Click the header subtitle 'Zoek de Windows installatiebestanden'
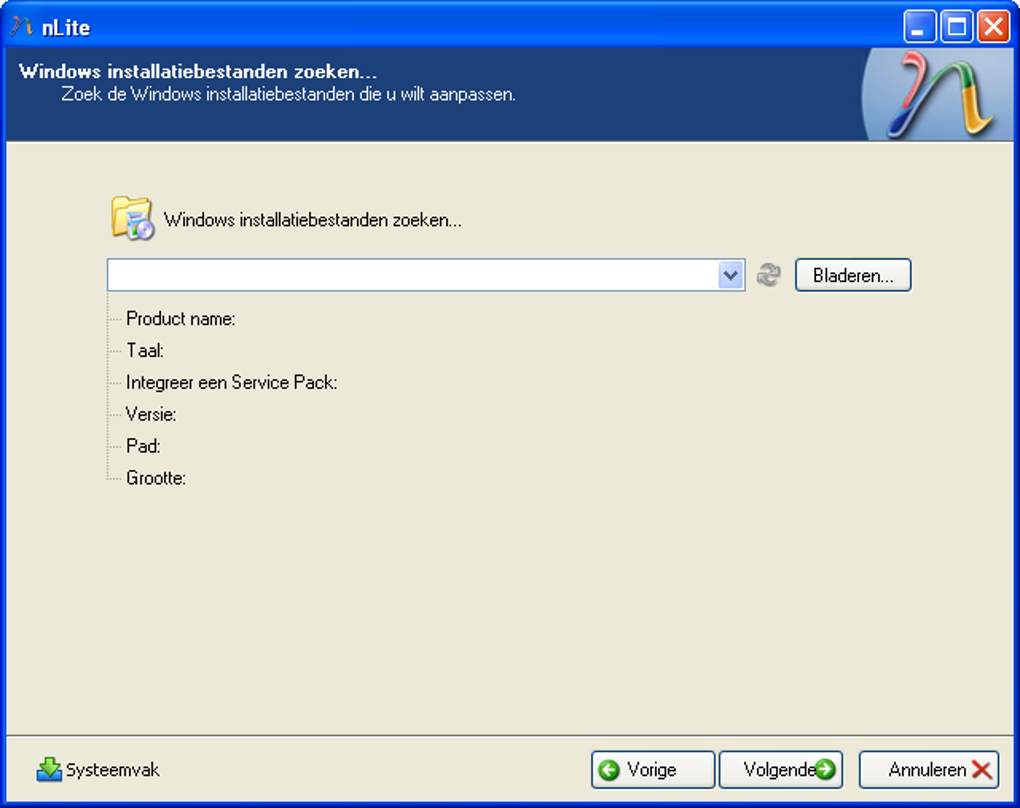This screenshot has width=1020, height=808. point(288,94)
